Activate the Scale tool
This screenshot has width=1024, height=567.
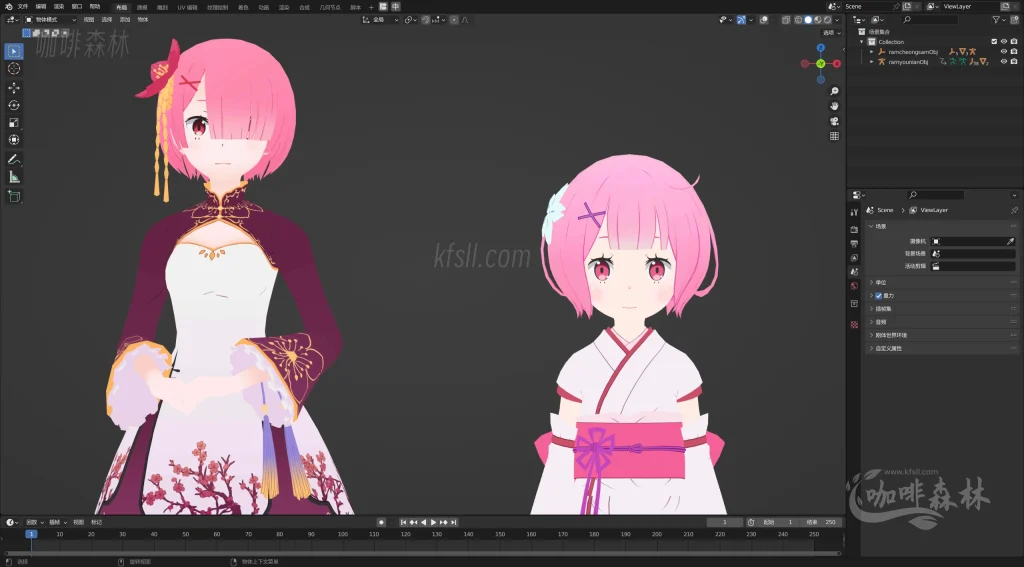pos(14,123)
